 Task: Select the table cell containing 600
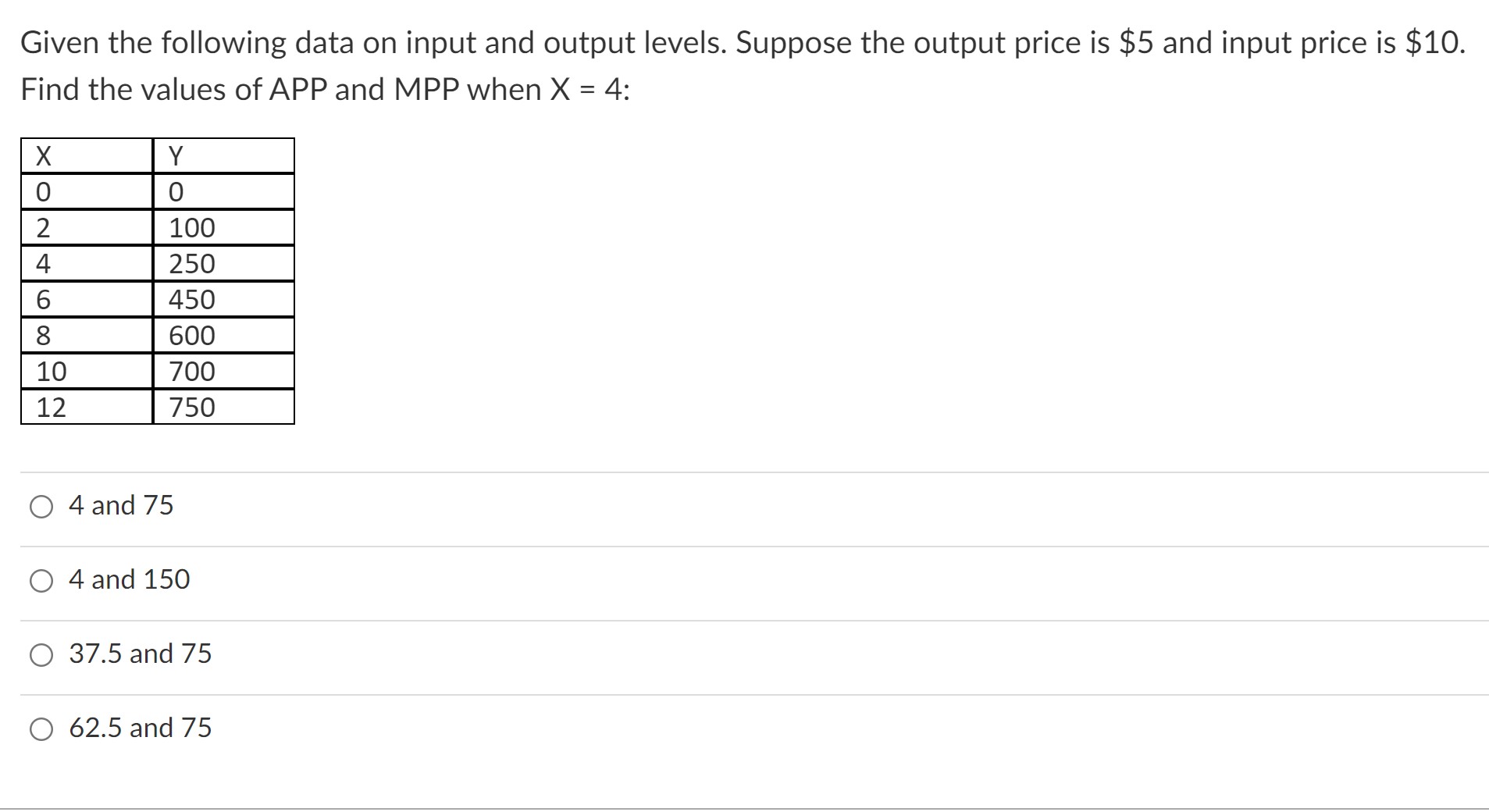[222, 335]
